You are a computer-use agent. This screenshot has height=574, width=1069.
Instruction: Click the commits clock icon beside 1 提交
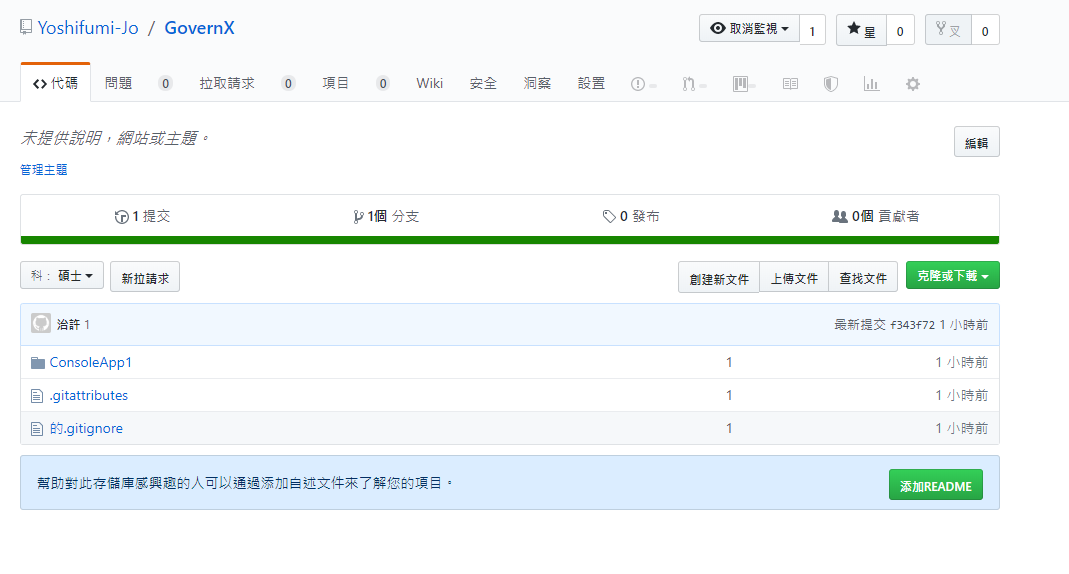click(x=121, y=217)
